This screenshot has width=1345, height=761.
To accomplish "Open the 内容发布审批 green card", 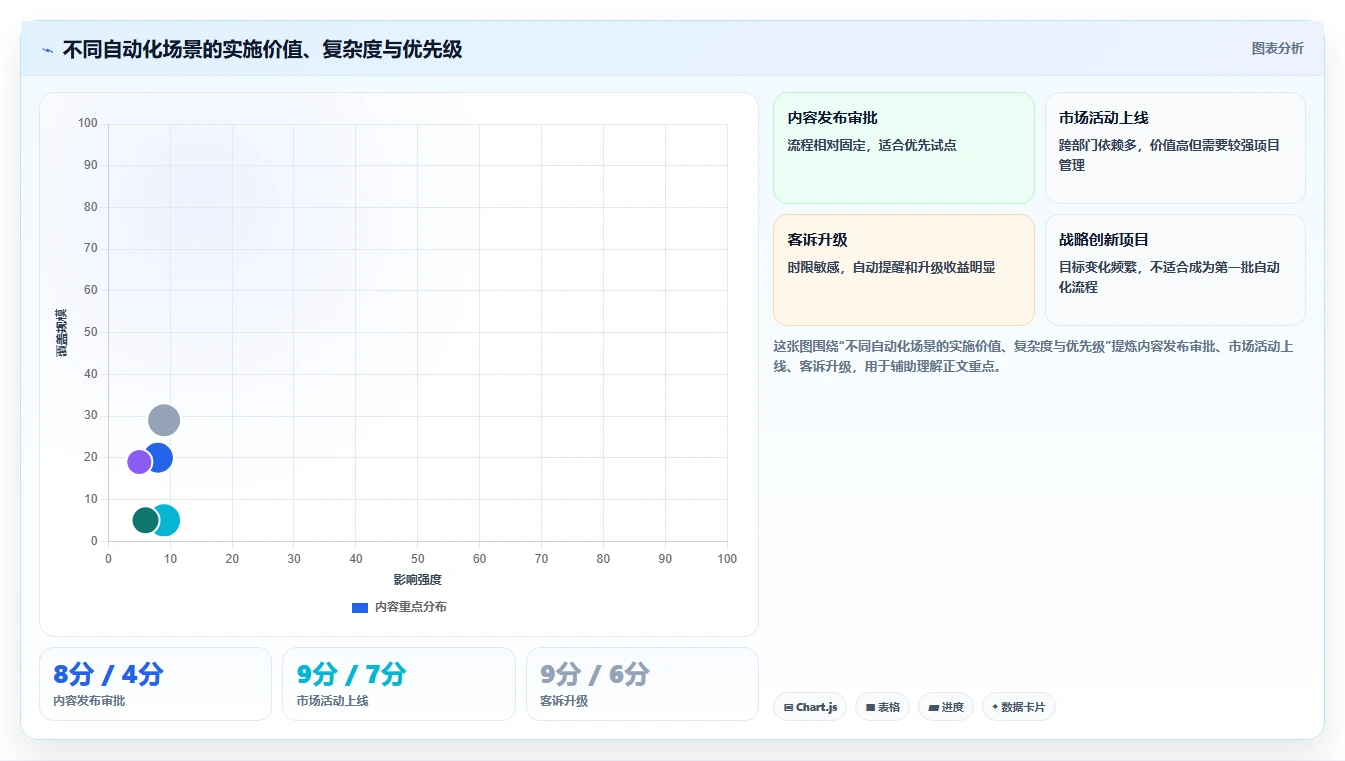I will 904,148.
